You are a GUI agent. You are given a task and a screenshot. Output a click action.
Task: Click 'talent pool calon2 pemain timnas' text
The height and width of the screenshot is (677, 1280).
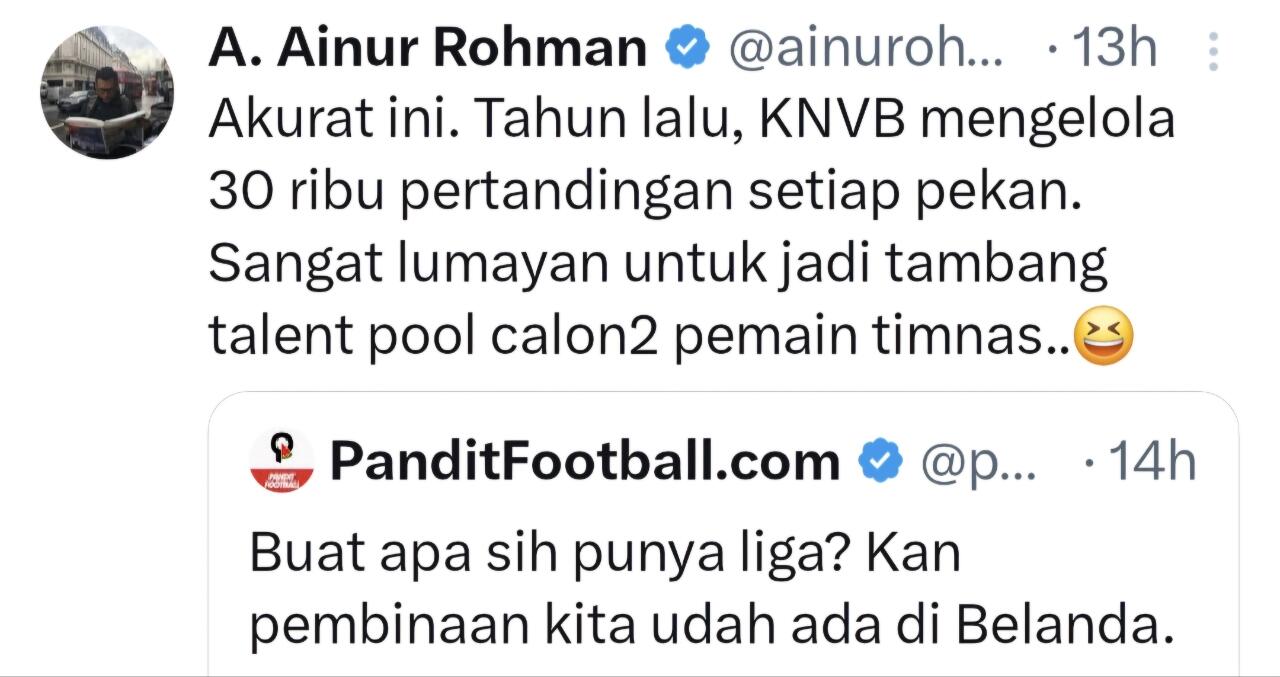(x=640, y=338)
